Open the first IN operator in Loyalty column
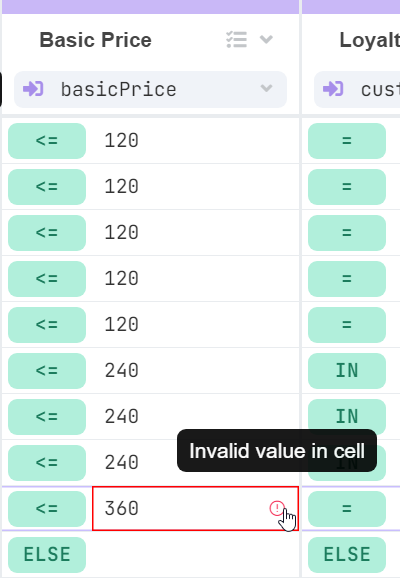Viewport: 400px width, 579px height. [x=347, y=371]
